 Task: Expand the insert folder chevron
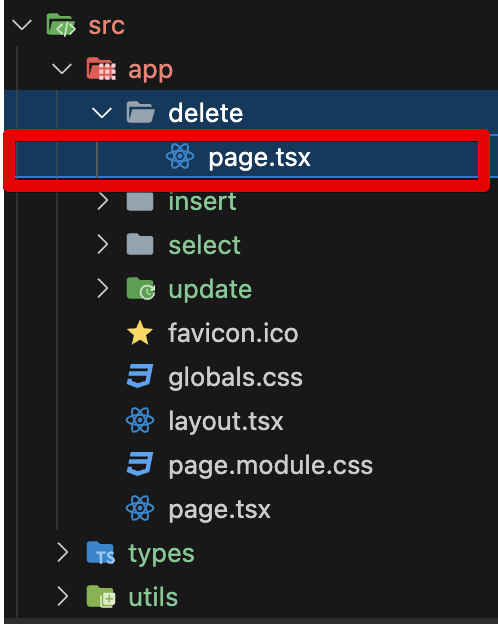103,201
